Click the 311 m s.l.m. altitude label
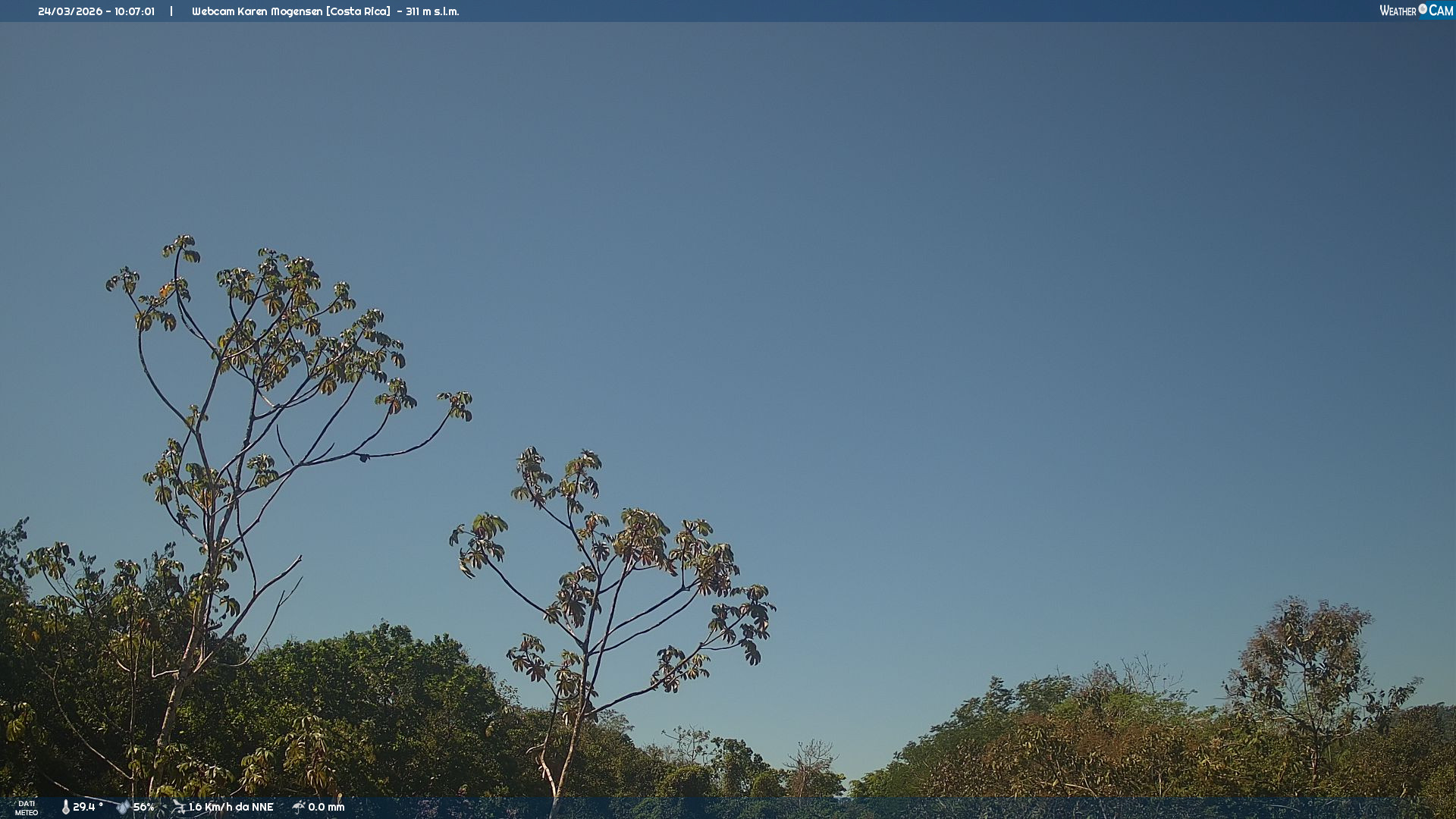1456x819 pixels. pyautogui.click(x=432, y=11)
